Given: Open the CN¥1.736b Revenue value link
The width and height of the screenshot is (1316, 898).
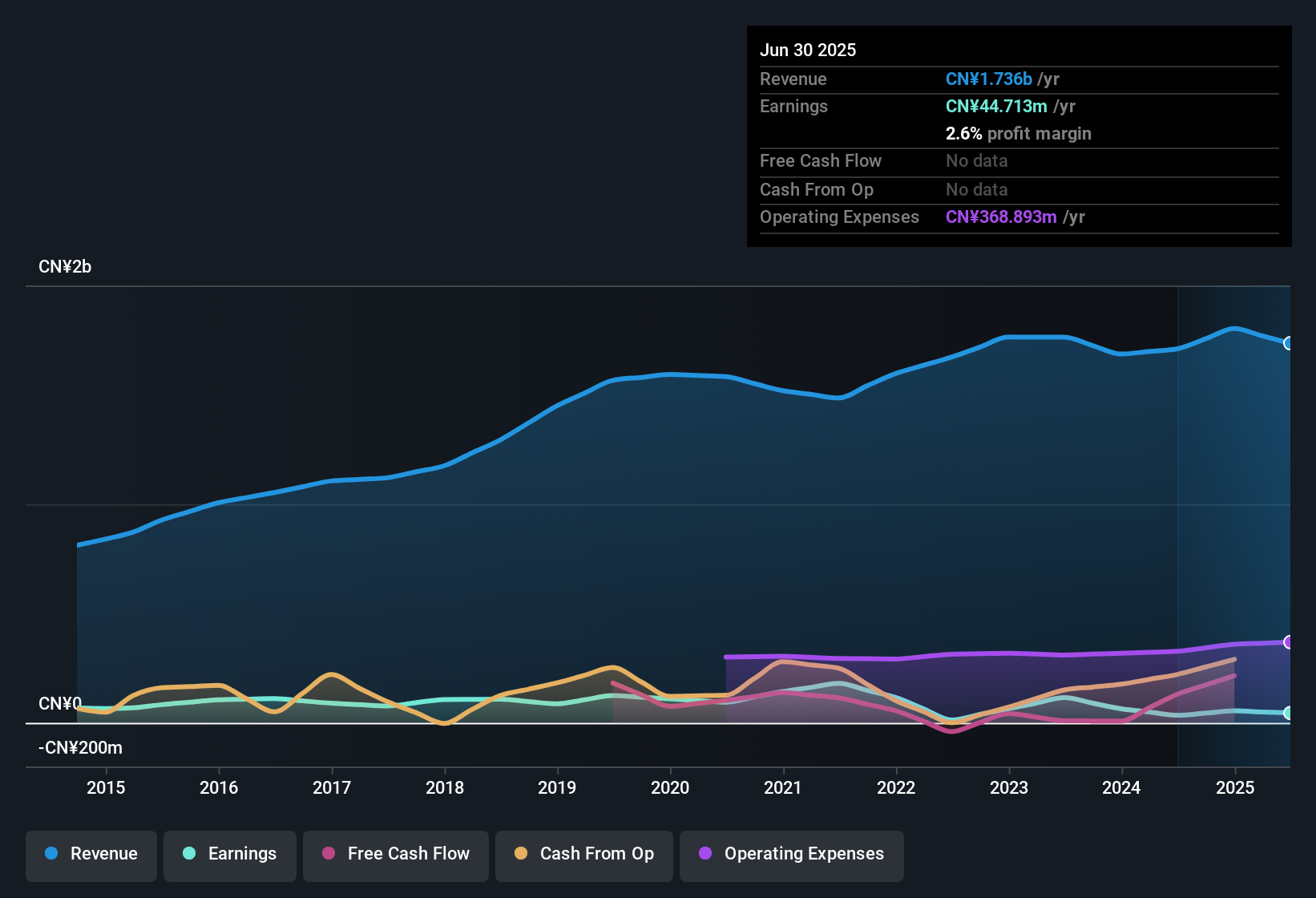Looking at the screenshot, I should click(989, 79).
